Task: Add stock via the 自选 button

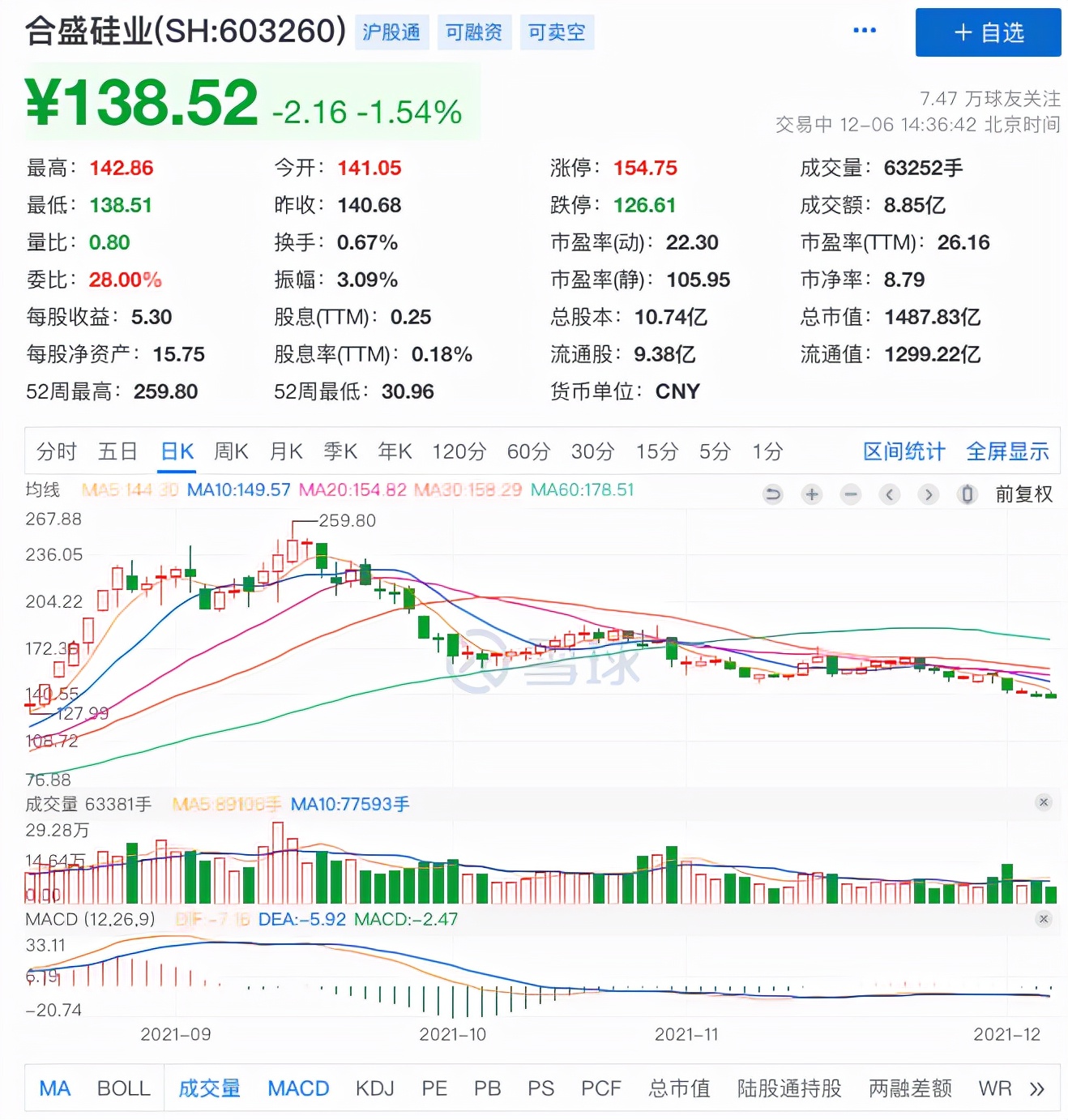Action: [x=988, y=32]
